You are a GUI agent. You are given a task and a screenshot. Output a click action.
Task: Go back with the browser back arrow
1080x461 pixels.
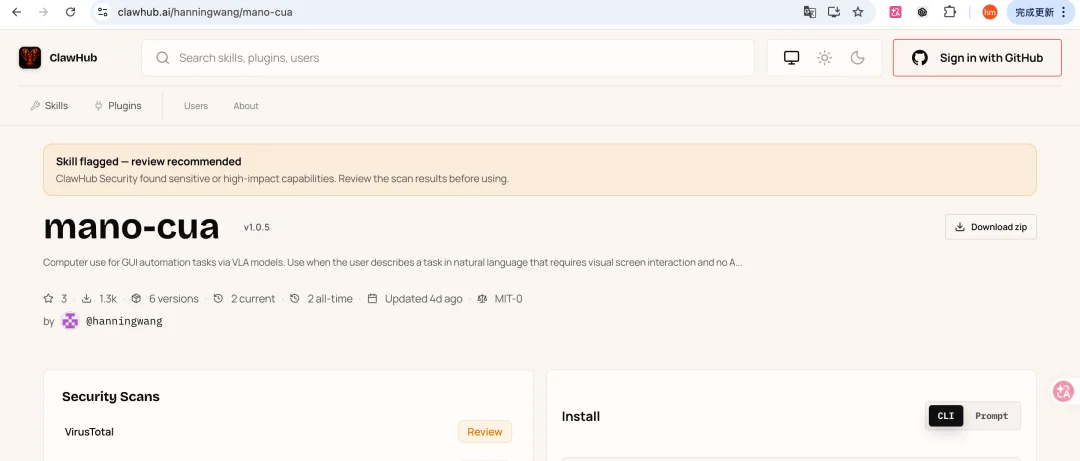[x=17, y=12]
